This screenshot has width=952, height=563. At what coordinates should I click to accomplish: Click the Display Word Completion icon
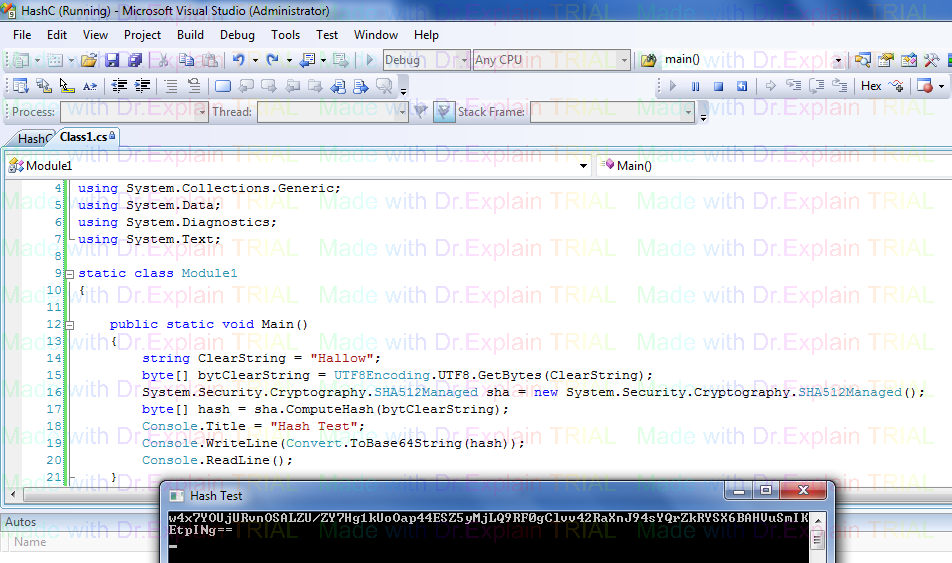[90, 86]
